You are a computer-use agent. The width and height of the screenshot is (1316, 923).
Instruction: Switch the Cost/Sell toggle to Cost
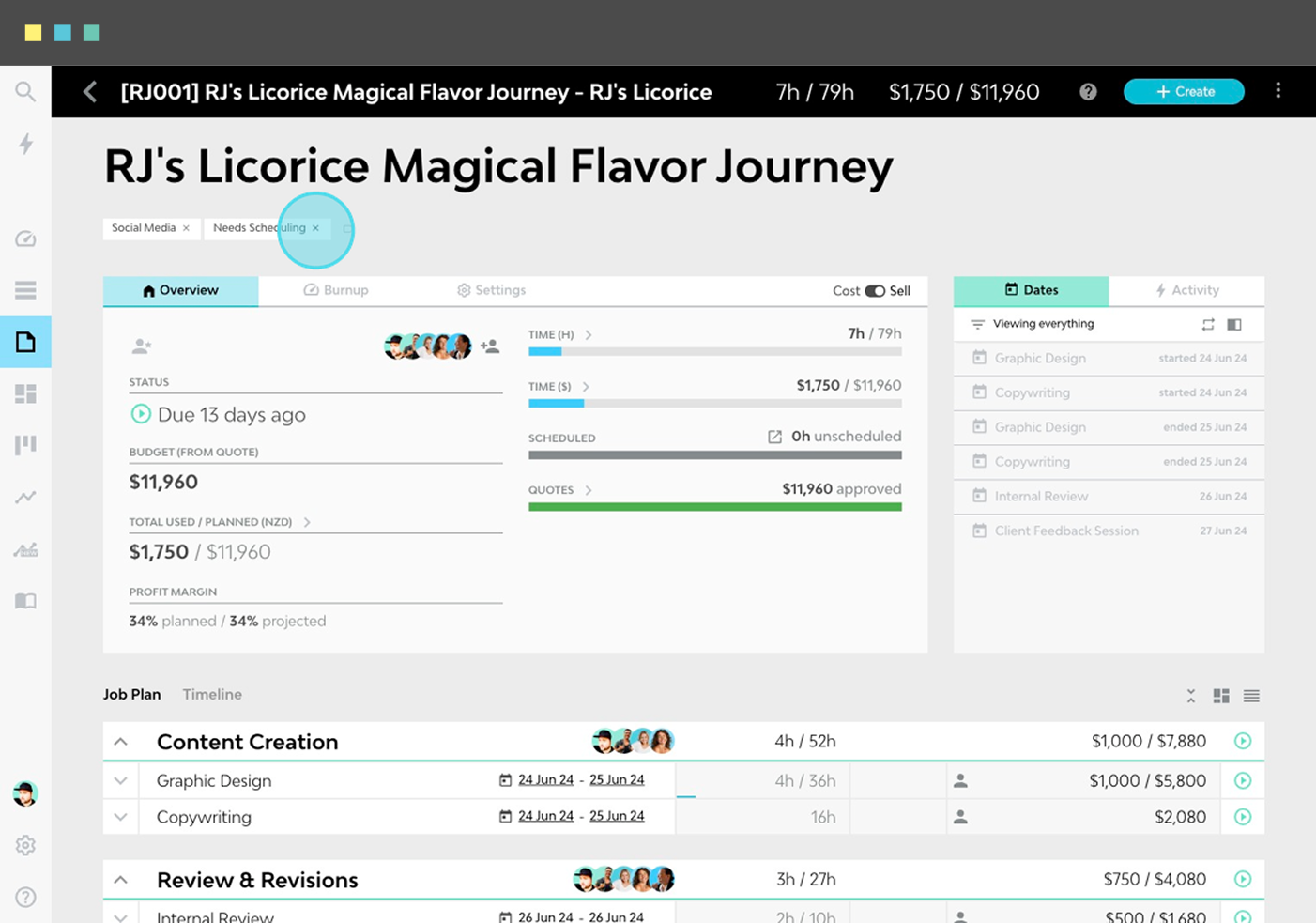tap(873, 291)
